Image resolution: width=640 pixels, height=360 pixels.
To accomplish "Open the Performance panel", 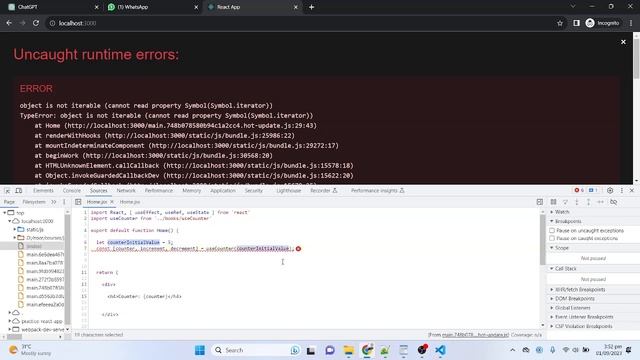I will tap(159, 191).
